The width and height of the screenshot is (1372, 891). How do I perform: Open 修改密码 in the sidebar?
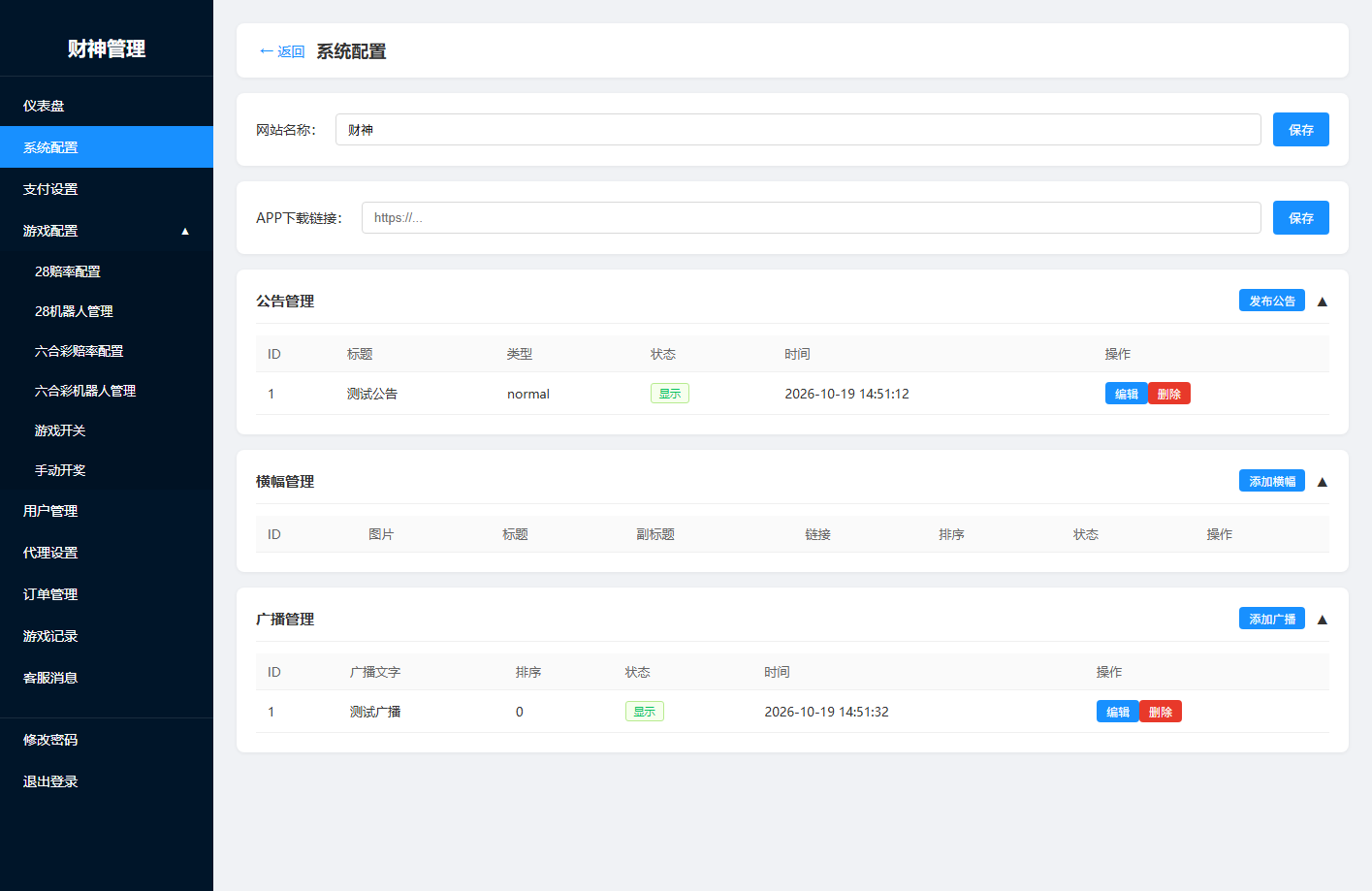click(x=107, y=740)
